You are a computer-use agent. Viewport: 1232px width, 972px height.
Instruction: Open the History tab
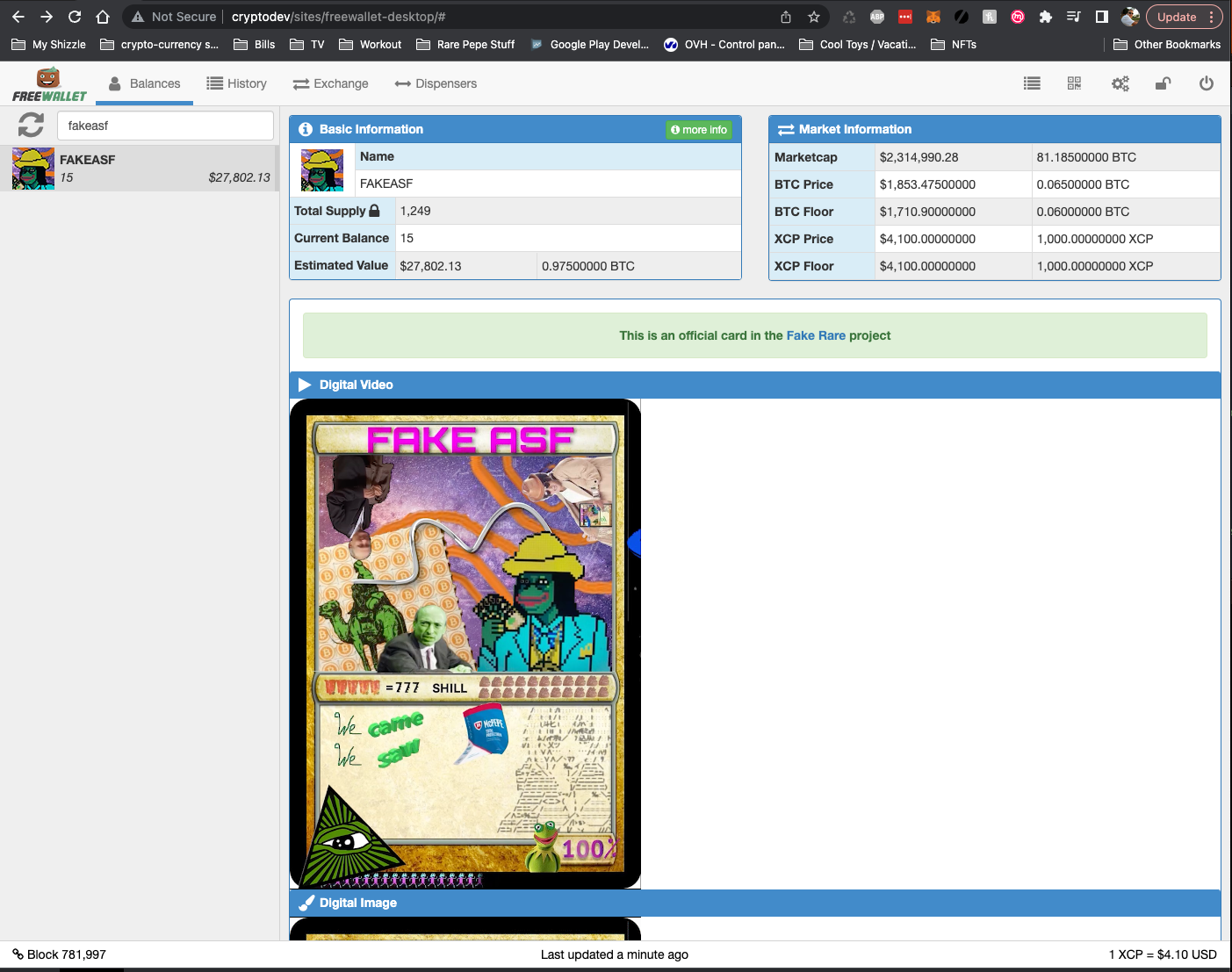point(236,83)
